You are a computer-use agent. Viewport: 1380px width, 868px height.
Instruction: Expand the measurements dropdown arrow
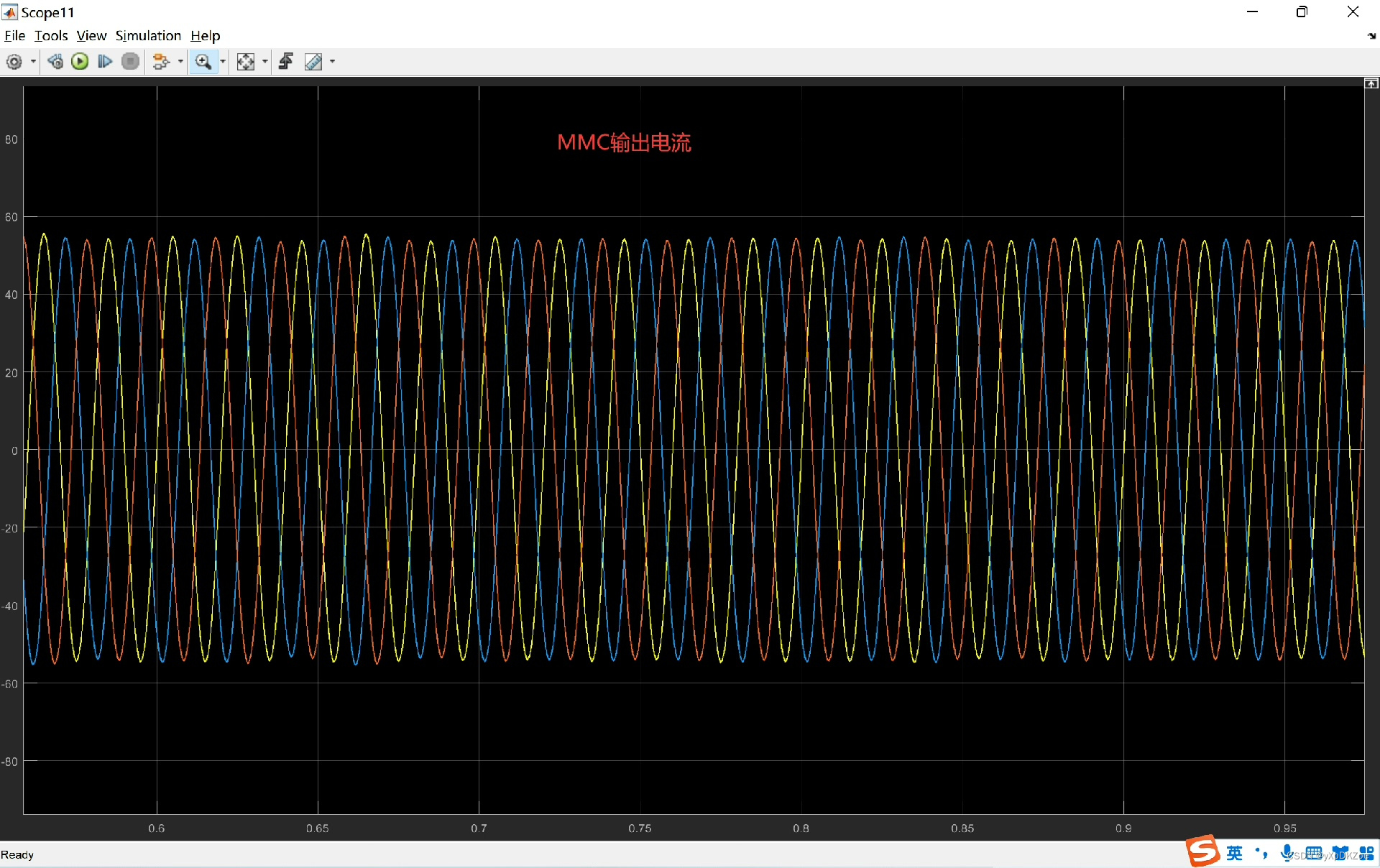(332, 62)
